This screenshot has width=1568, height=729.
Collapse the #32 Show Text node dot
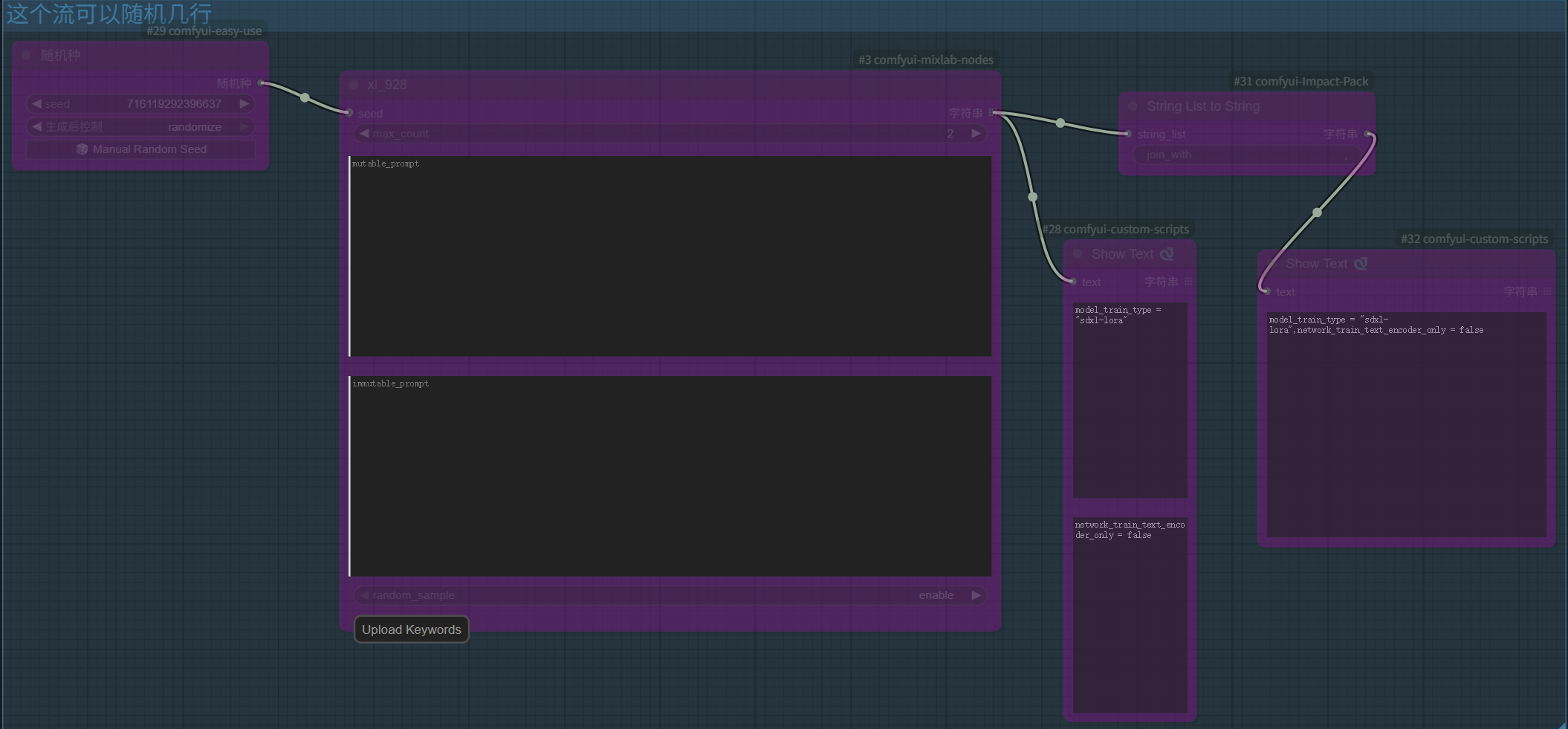[x=1271, y=264]
